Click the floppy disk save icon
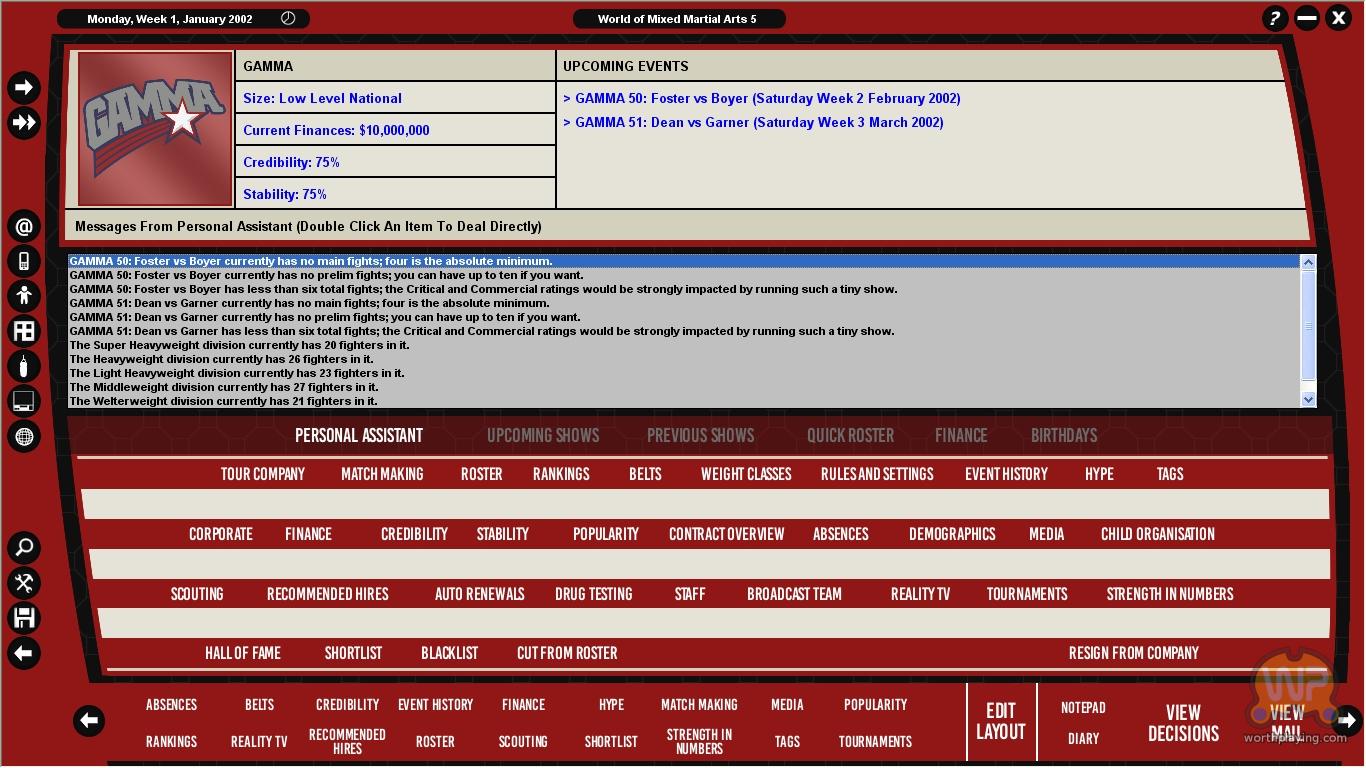The height and width of the screenshot is (768, 1366). pos(24,618)
